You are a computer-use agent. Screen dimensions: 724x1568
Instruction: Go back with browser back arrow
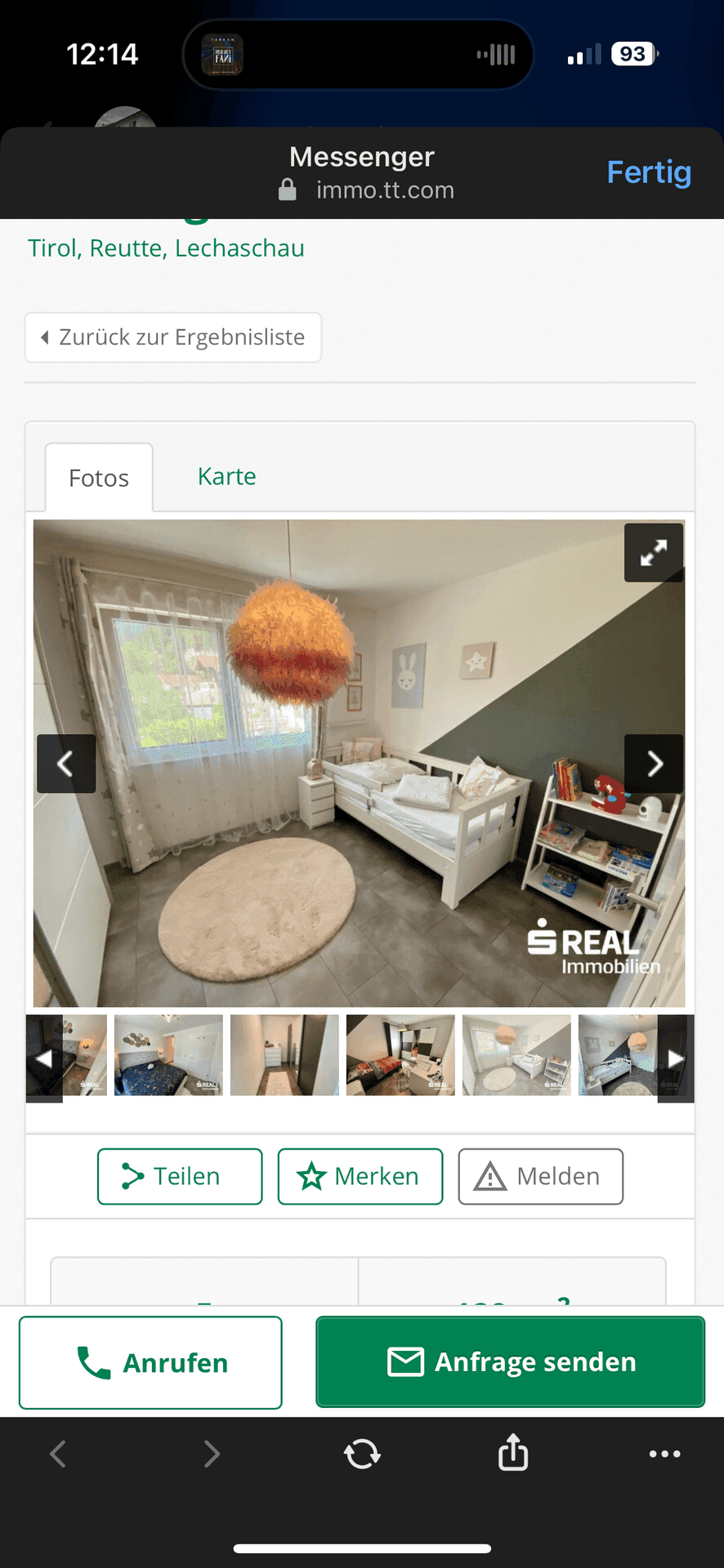[x=57, y=1454]
